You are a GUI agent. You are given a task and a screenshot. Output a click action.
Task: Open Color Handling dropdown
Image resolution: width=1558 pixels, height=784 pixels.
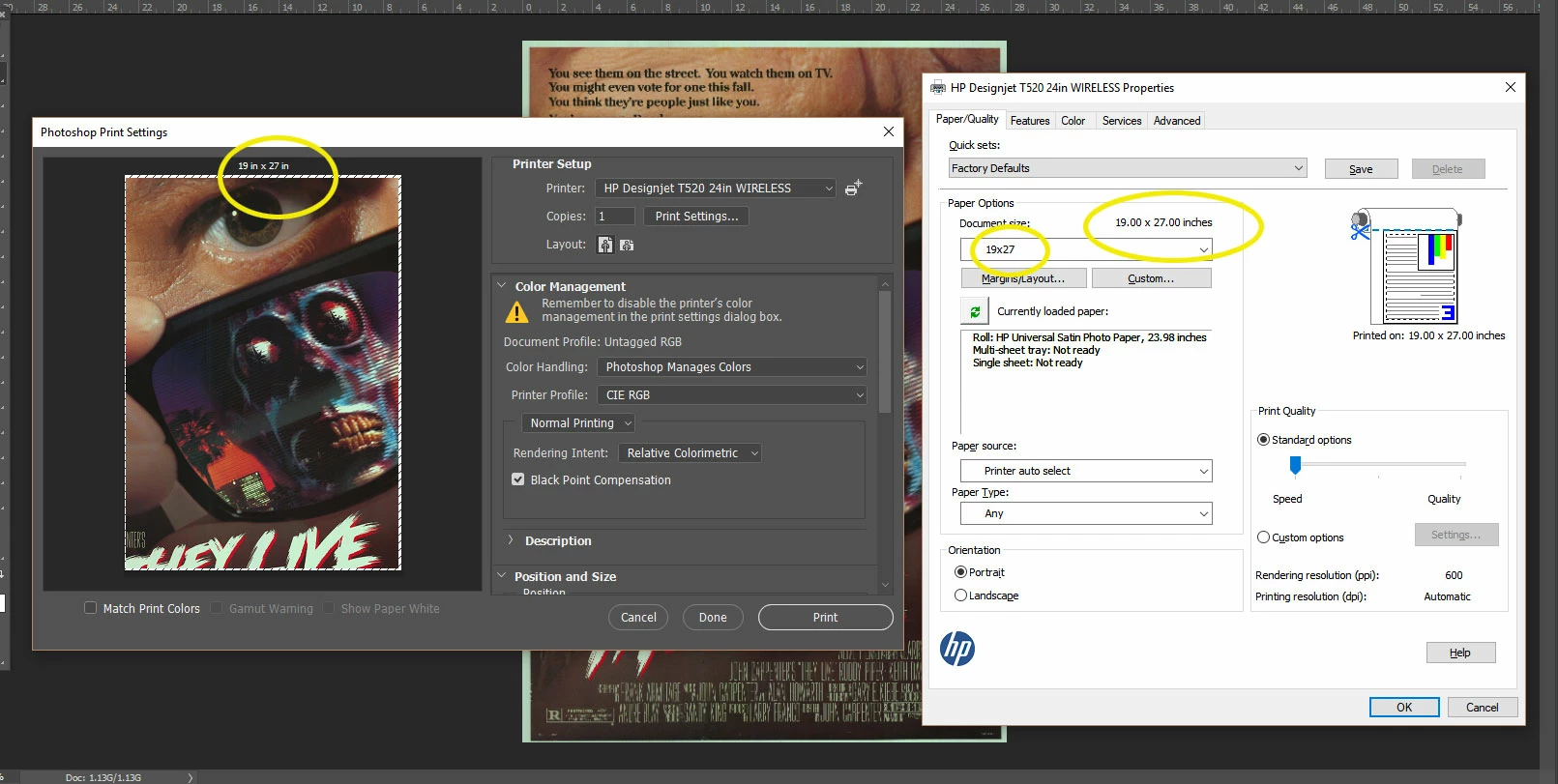(x=731, y=367)
